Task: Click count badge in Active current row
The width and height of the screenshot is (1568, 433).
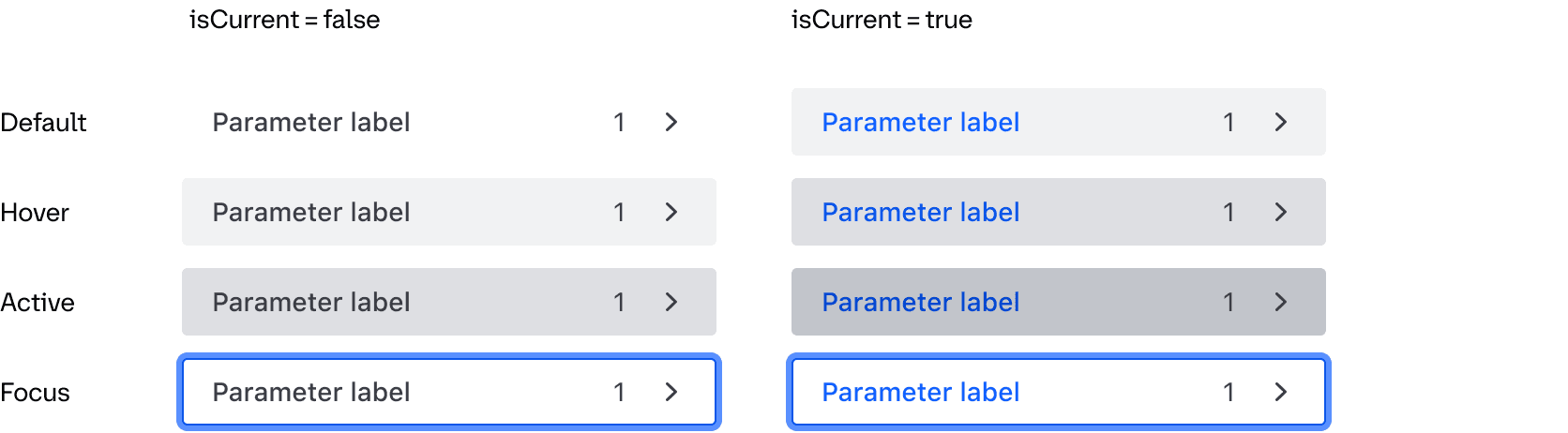Action: tap(1229, 302)
